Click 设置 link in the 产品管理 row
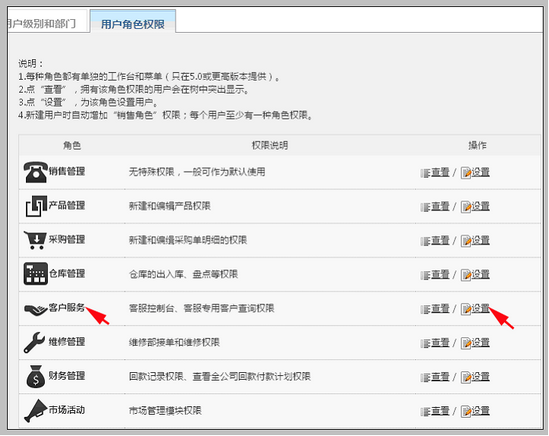The width and height of the screenshot is (549, 436). point(481,206)
